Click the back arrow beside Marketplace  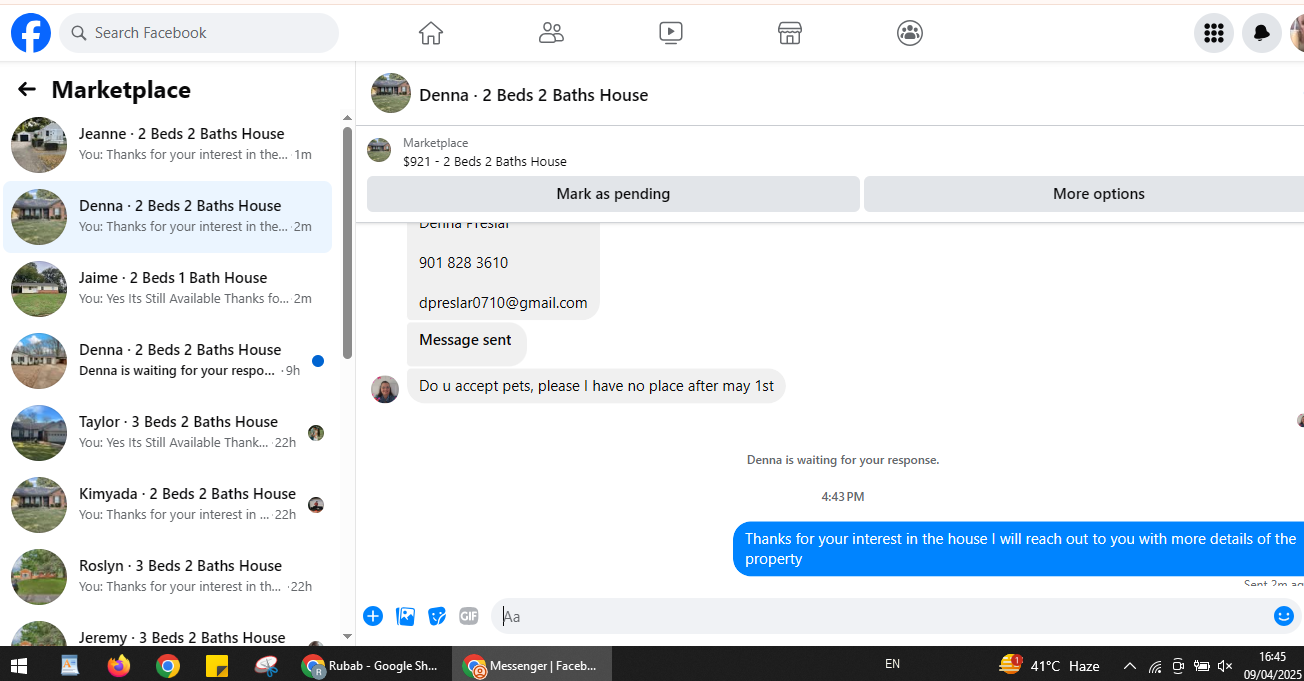27,90
